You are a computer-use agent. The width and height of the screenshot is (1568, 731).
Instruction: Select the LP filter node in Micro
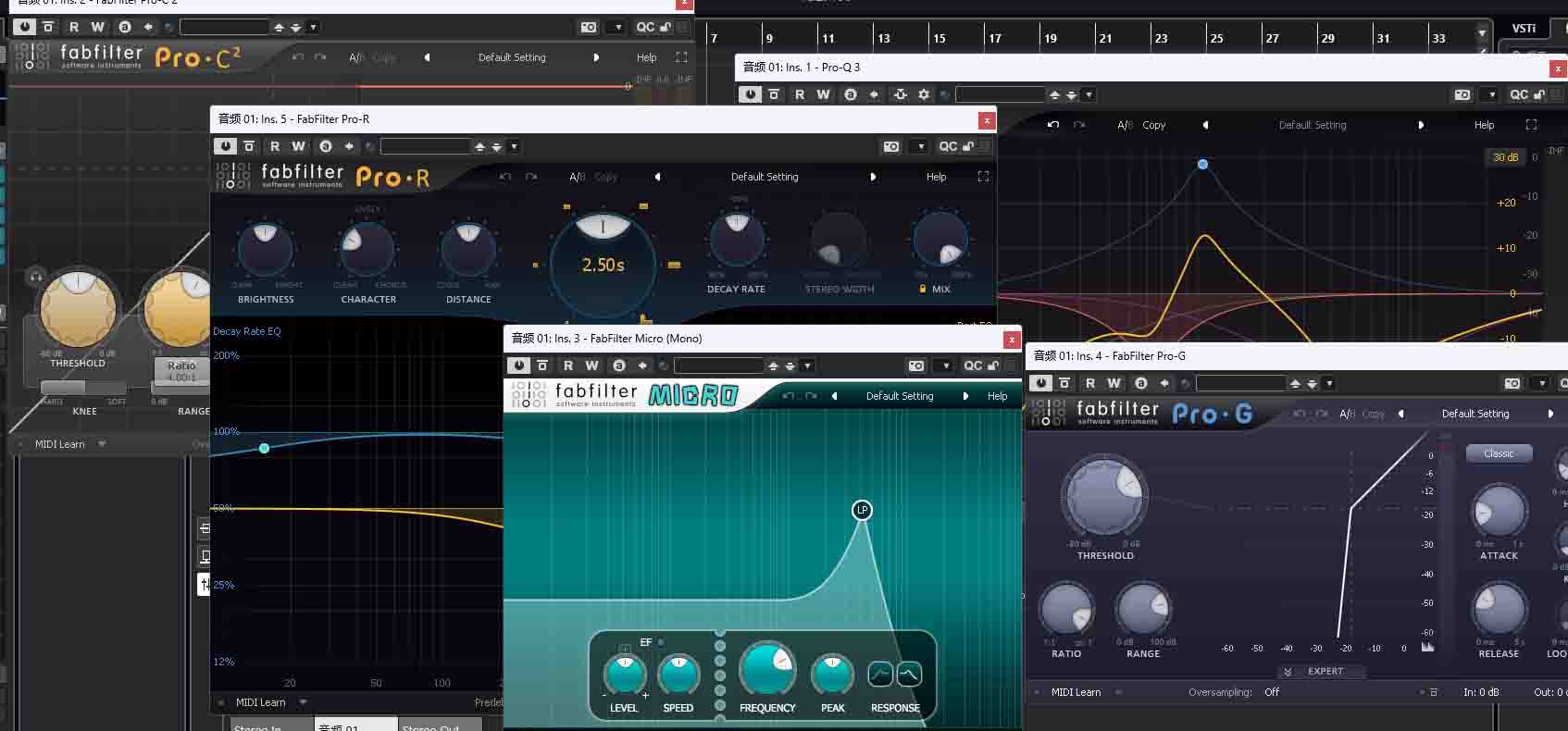(x=862, y=510)
